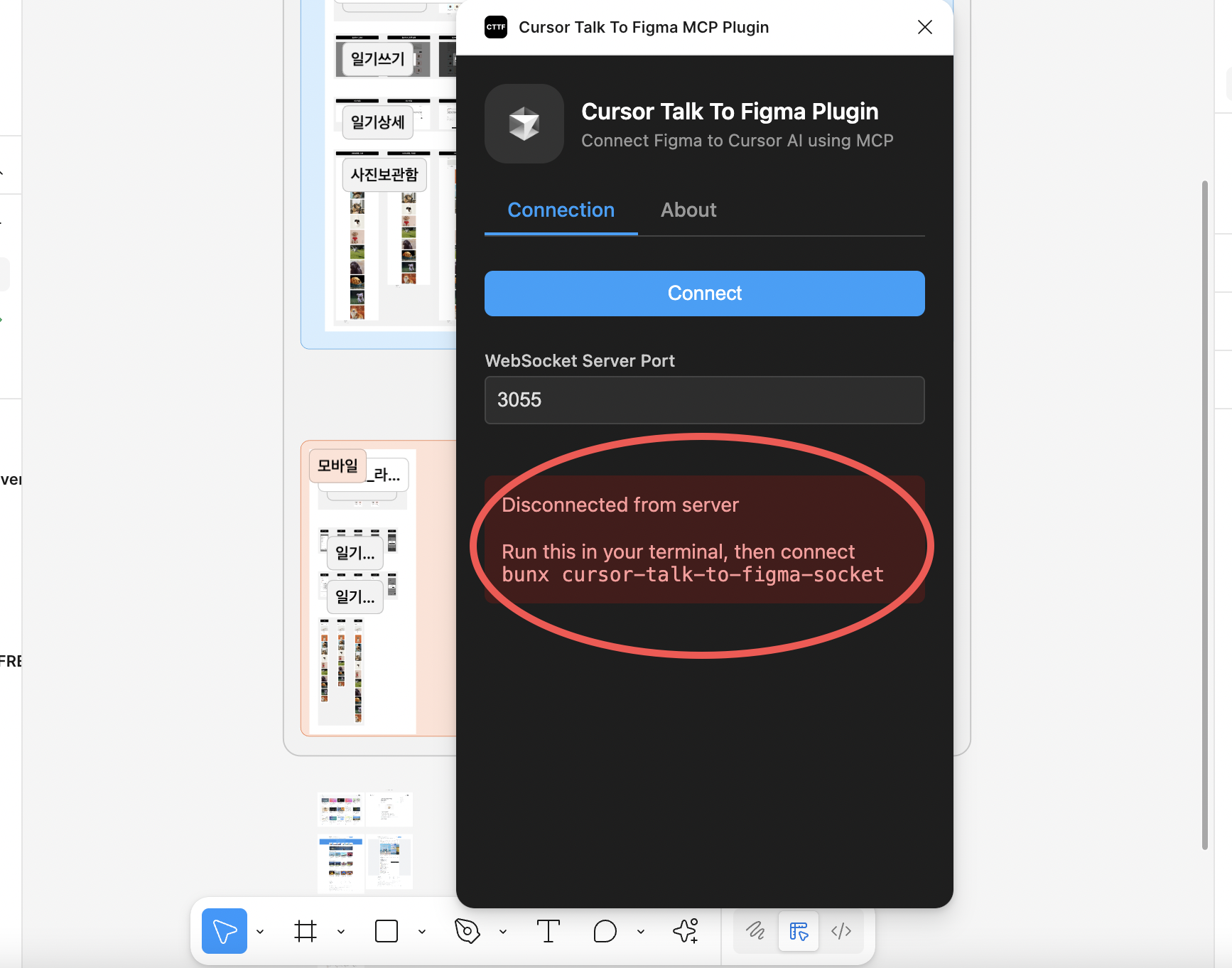Switch to the About tab

(x=688, y=210)
